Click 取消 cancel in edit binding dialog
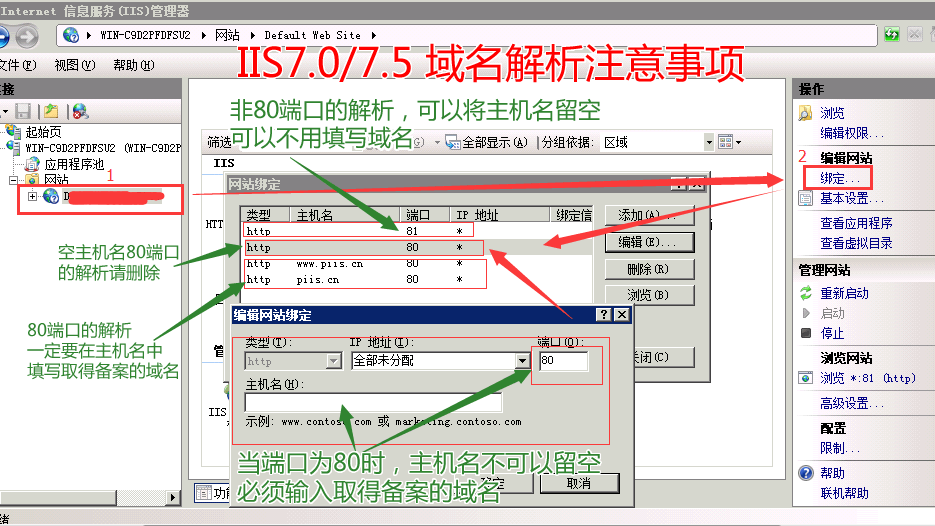 pos(579,483)
